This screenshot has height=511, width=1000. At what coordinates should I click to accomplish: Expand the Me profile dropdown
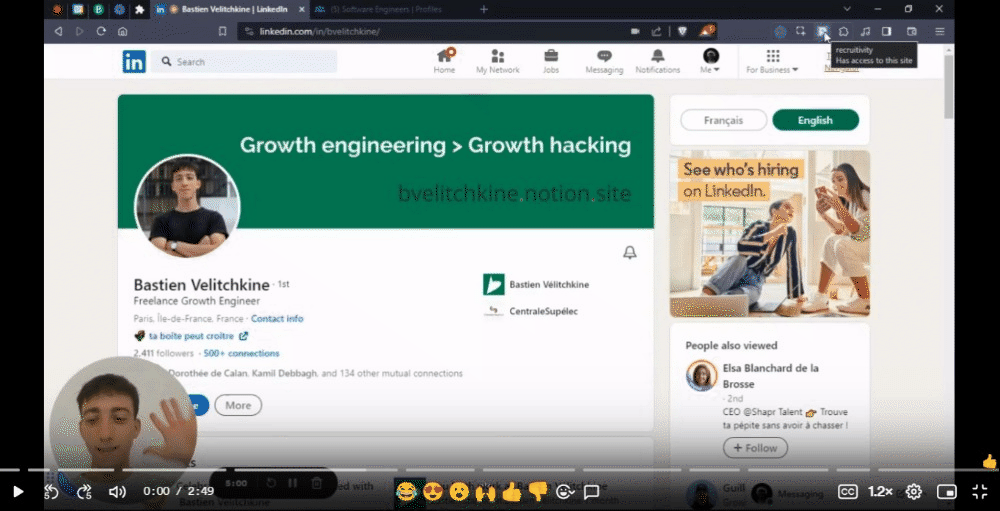pos(710,61)
